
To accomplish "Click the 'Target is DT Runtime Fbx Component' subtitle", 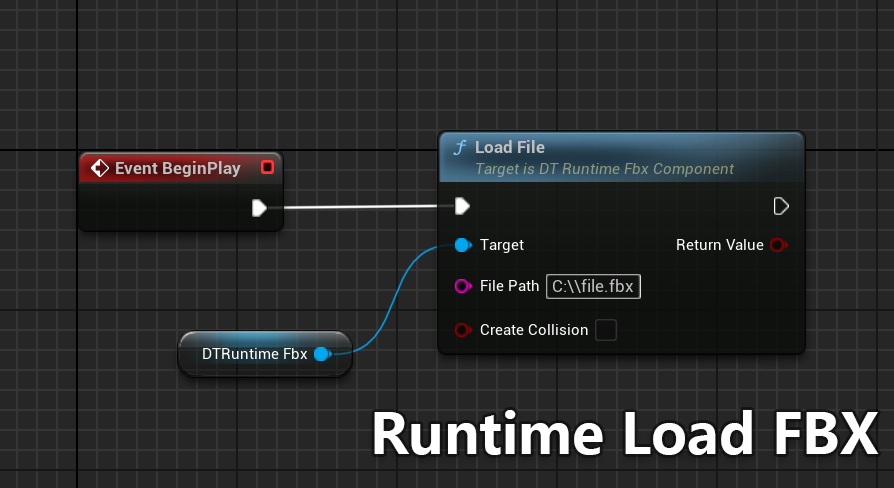I will click(x=604, y=169).
